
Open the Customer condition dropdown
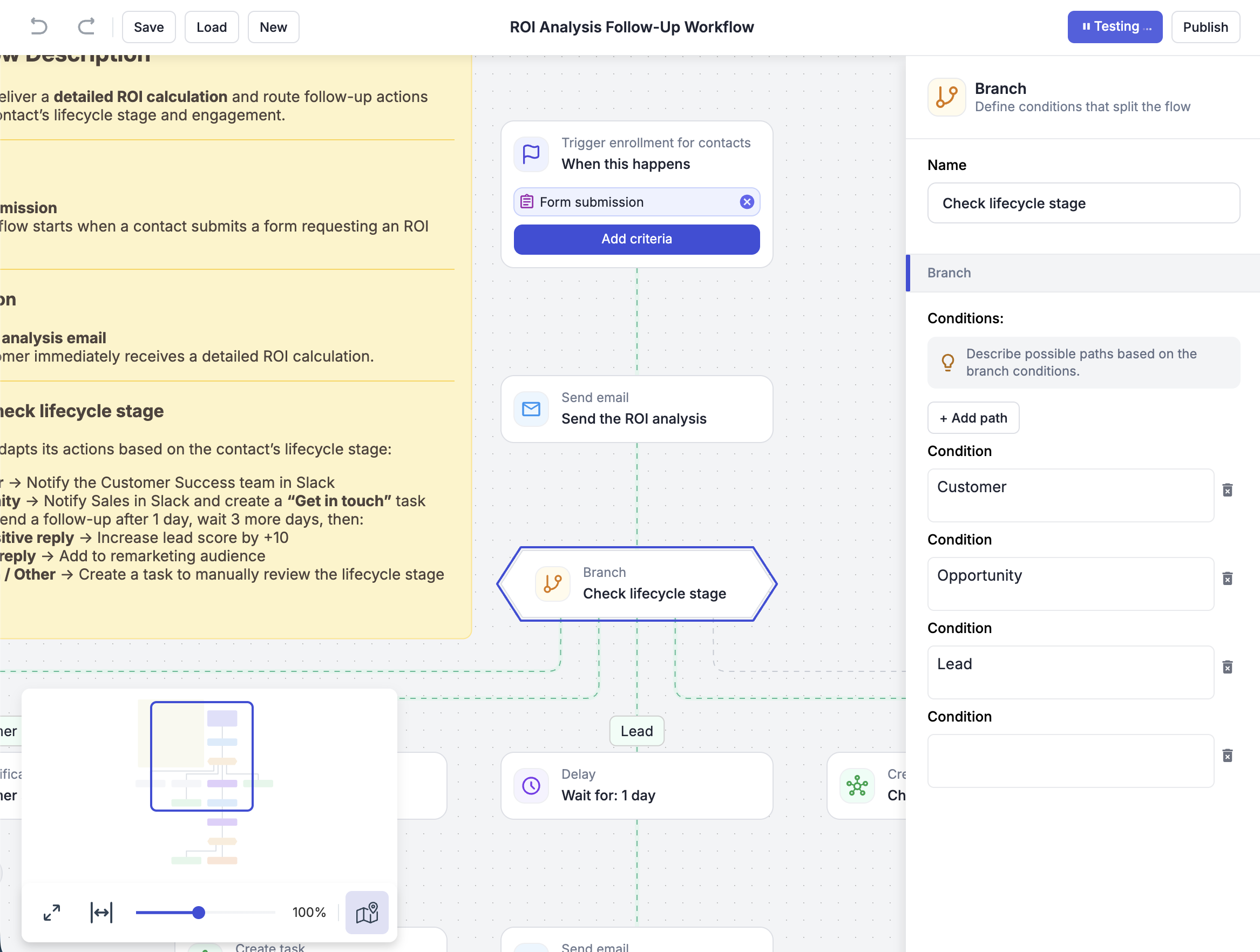click(x=1070, y=495)
